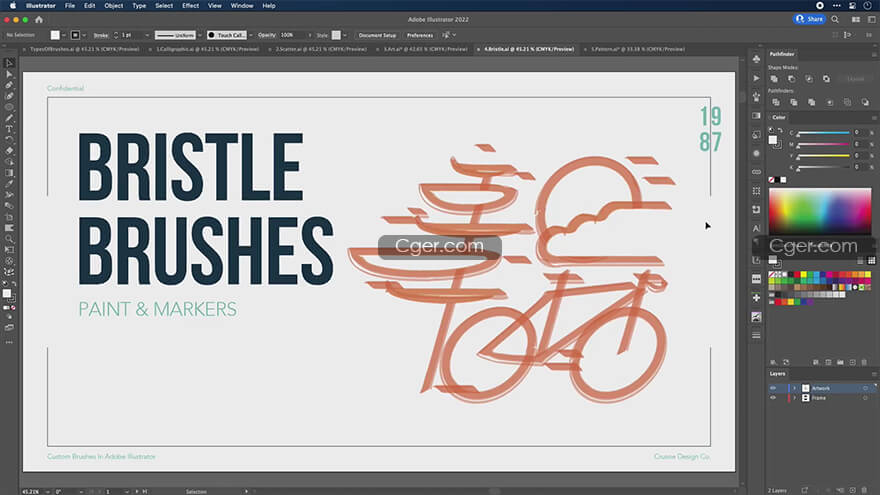Click the Unite shape mode icon

774,79
